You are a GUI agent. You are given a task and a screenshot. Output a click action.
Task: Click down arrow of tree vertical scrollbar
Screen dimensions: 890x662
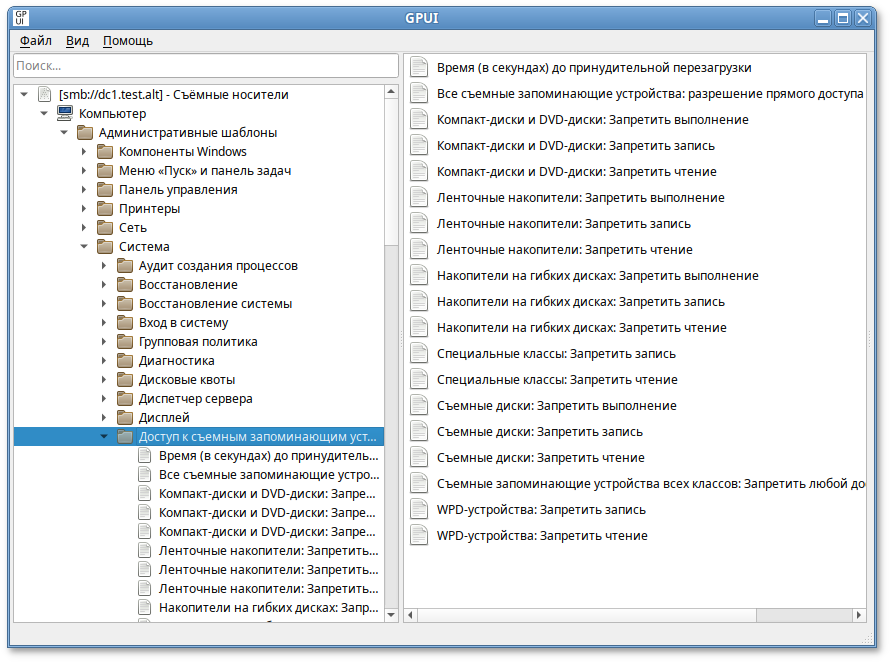point(391,615)
